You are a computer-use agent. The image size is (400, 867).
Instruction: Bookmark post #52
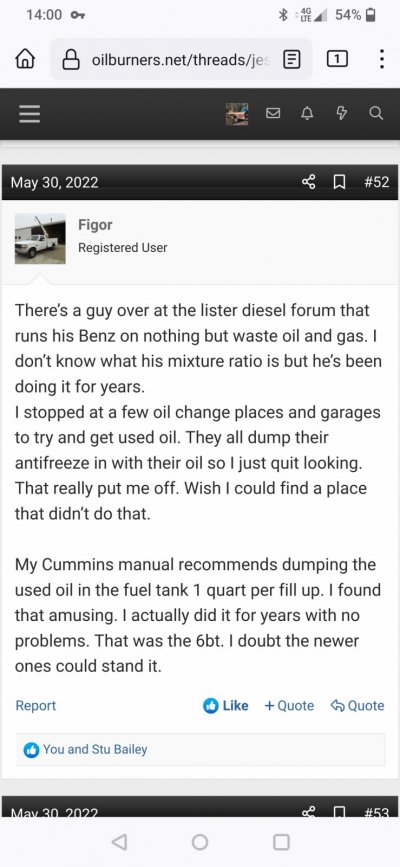[341, 182]
